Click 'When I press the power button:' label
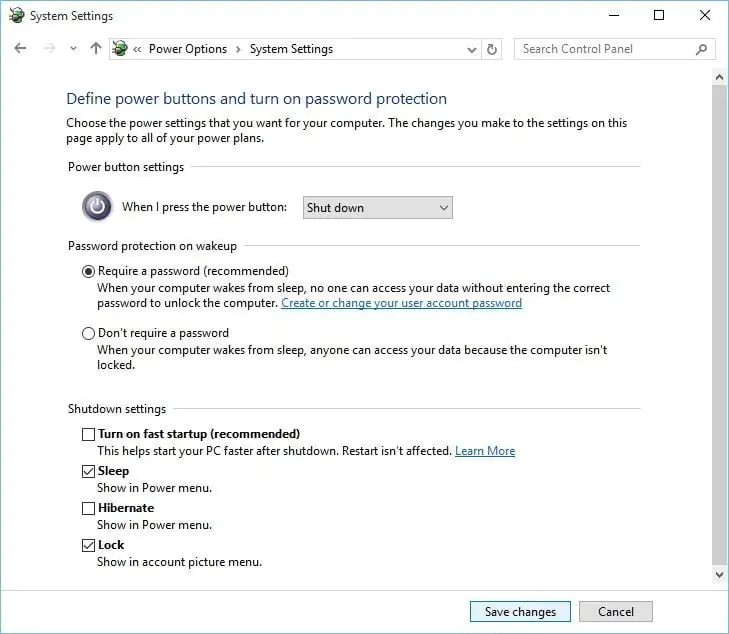The image size is (729, 634). click(x=205, y=207)
